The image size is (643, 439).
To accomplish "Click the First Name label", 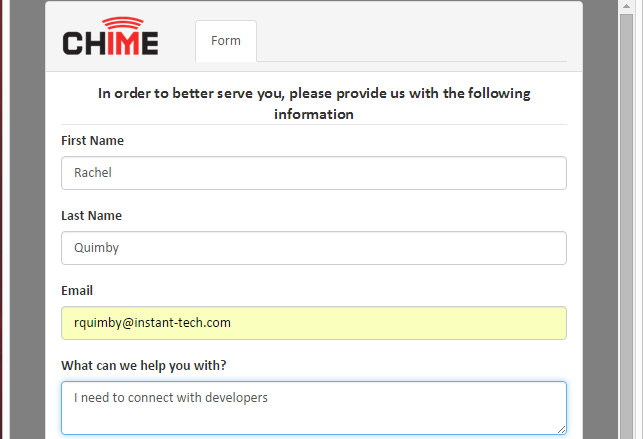I will tap(92, 141).
